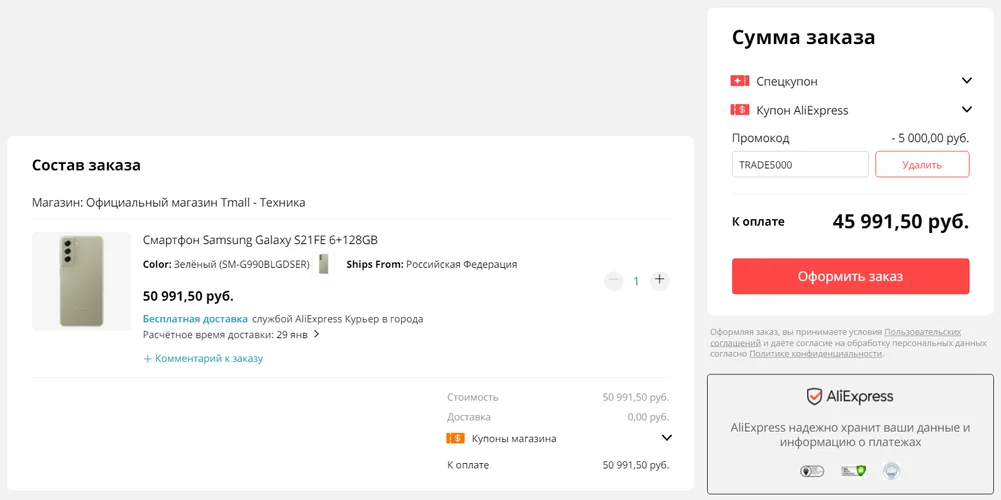The height and width of the screenshot is (500, 1001).
Task: Click Сумма заказа heading
Action: (803, 37)
